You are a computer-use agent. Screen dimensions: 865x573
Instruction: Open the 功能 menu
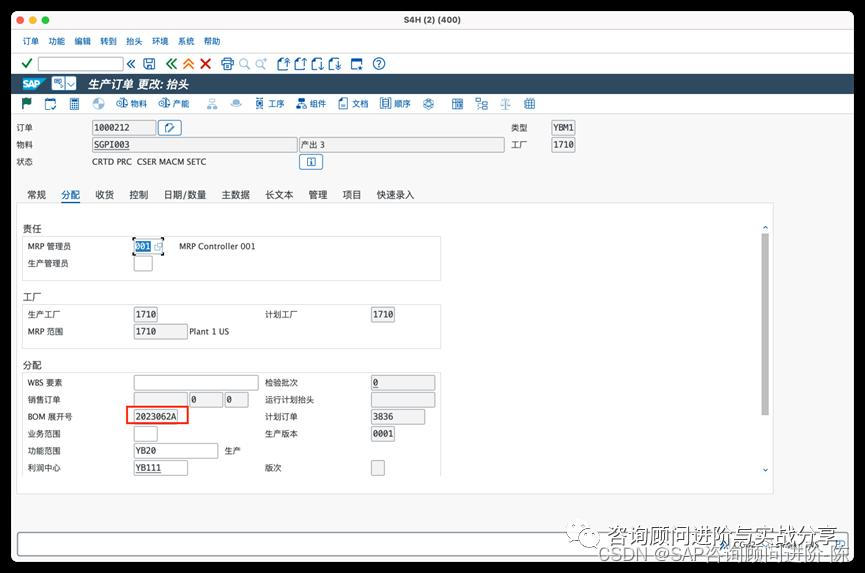point(56,41)
